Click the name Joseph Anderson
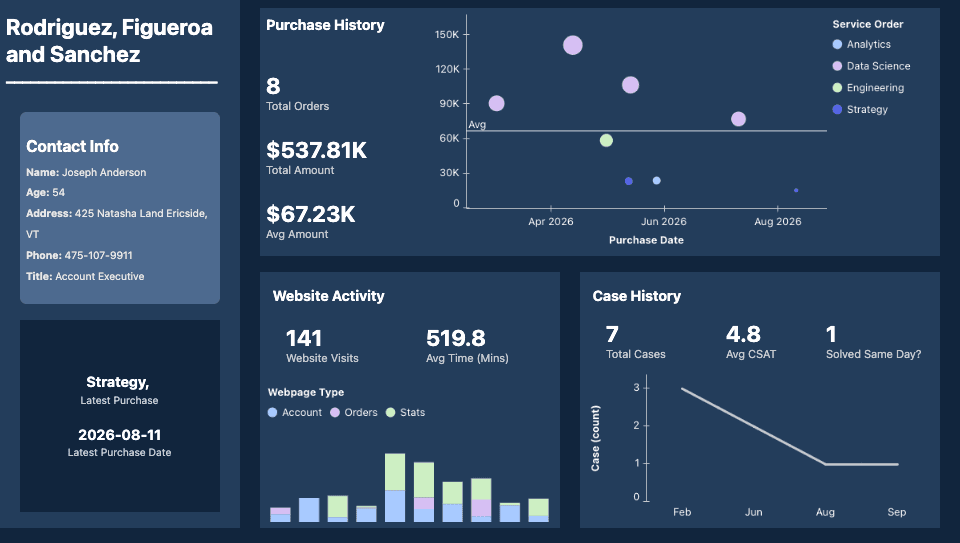 click(x=104, y=173)
